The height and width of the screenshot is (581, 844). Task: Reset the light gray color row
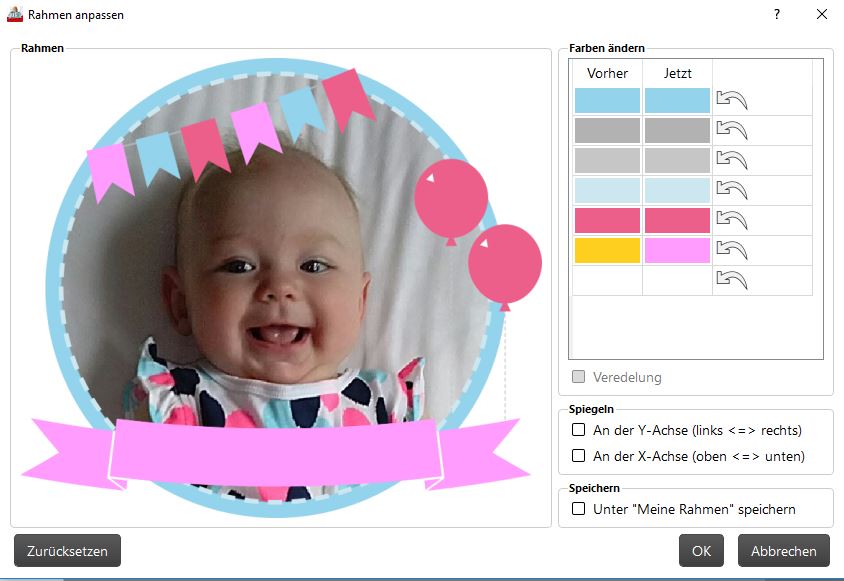click(732, 160)
